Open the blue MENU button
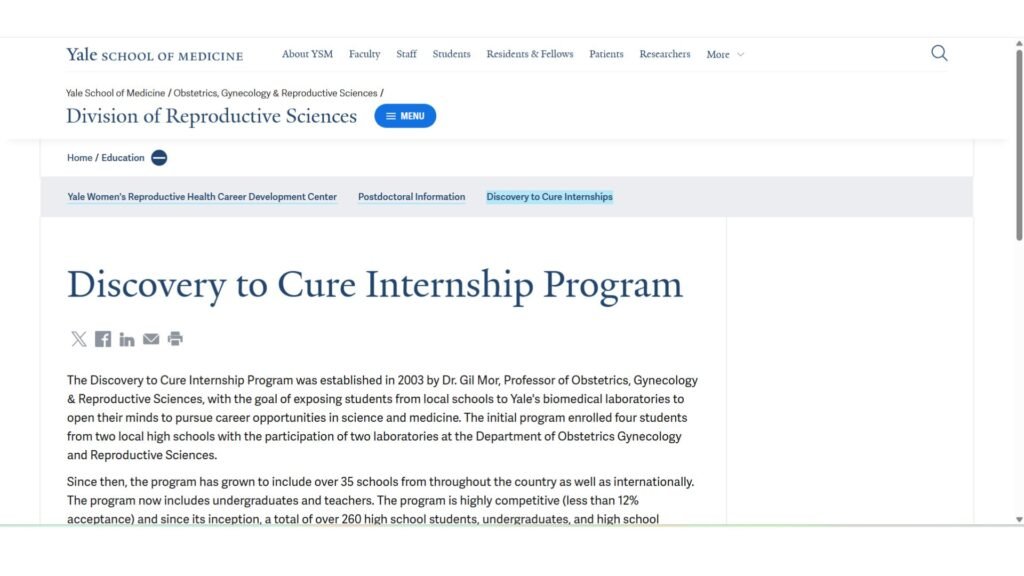 (405, 116)
